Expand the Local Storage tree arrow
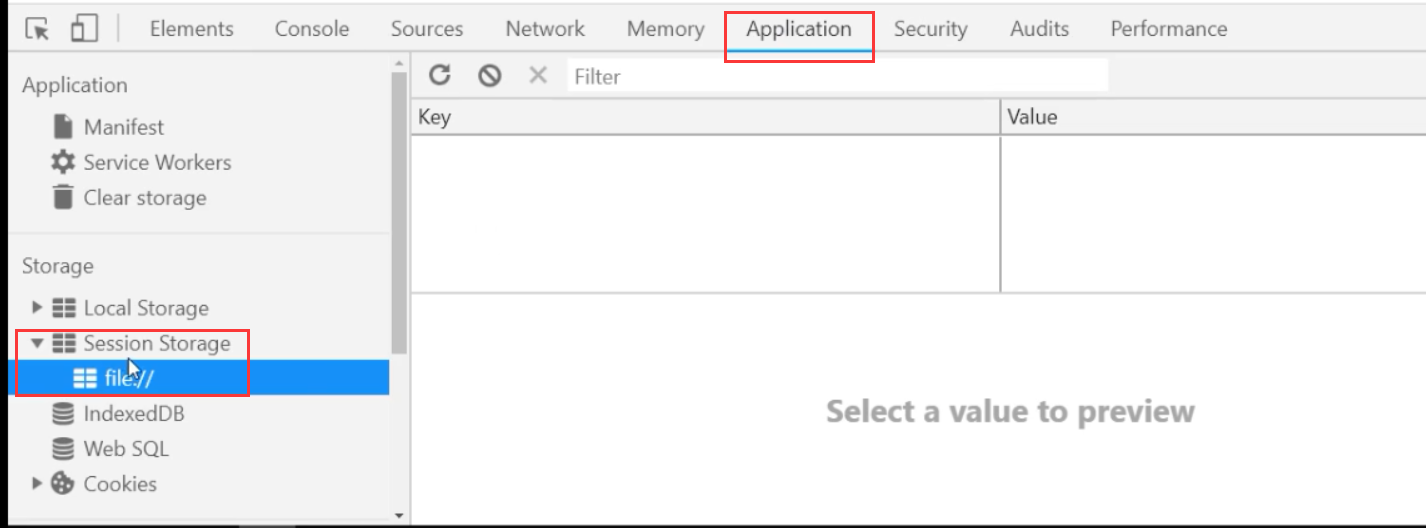Image resolution: width=1426 pixels, height=528 pixels. [38, 307]
